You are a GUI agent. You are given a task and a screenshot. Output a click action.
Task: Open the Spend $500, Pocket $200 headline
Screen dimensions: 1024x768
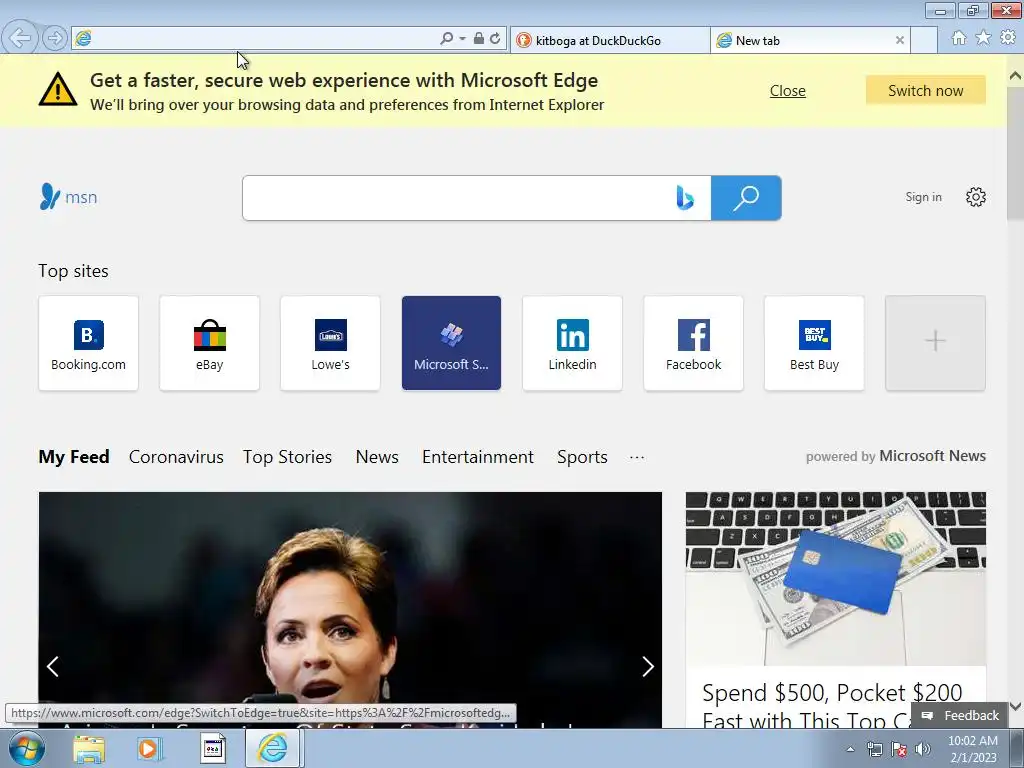coord(832,707)
